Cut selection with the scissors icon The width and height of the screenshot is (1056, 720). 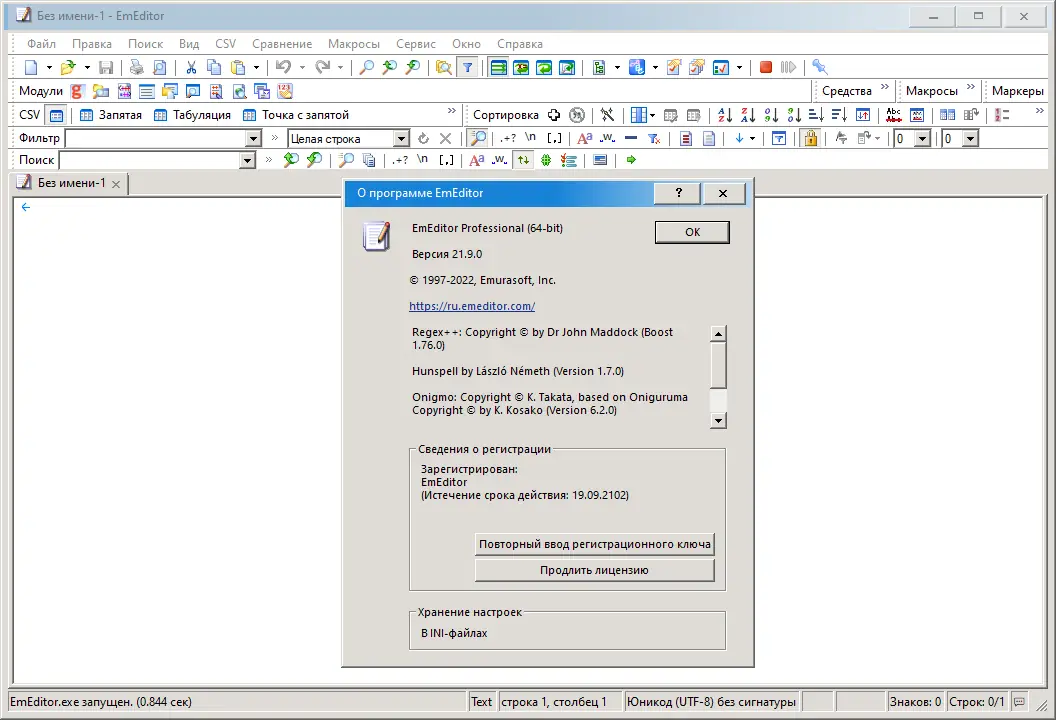[x=191, y=67]
